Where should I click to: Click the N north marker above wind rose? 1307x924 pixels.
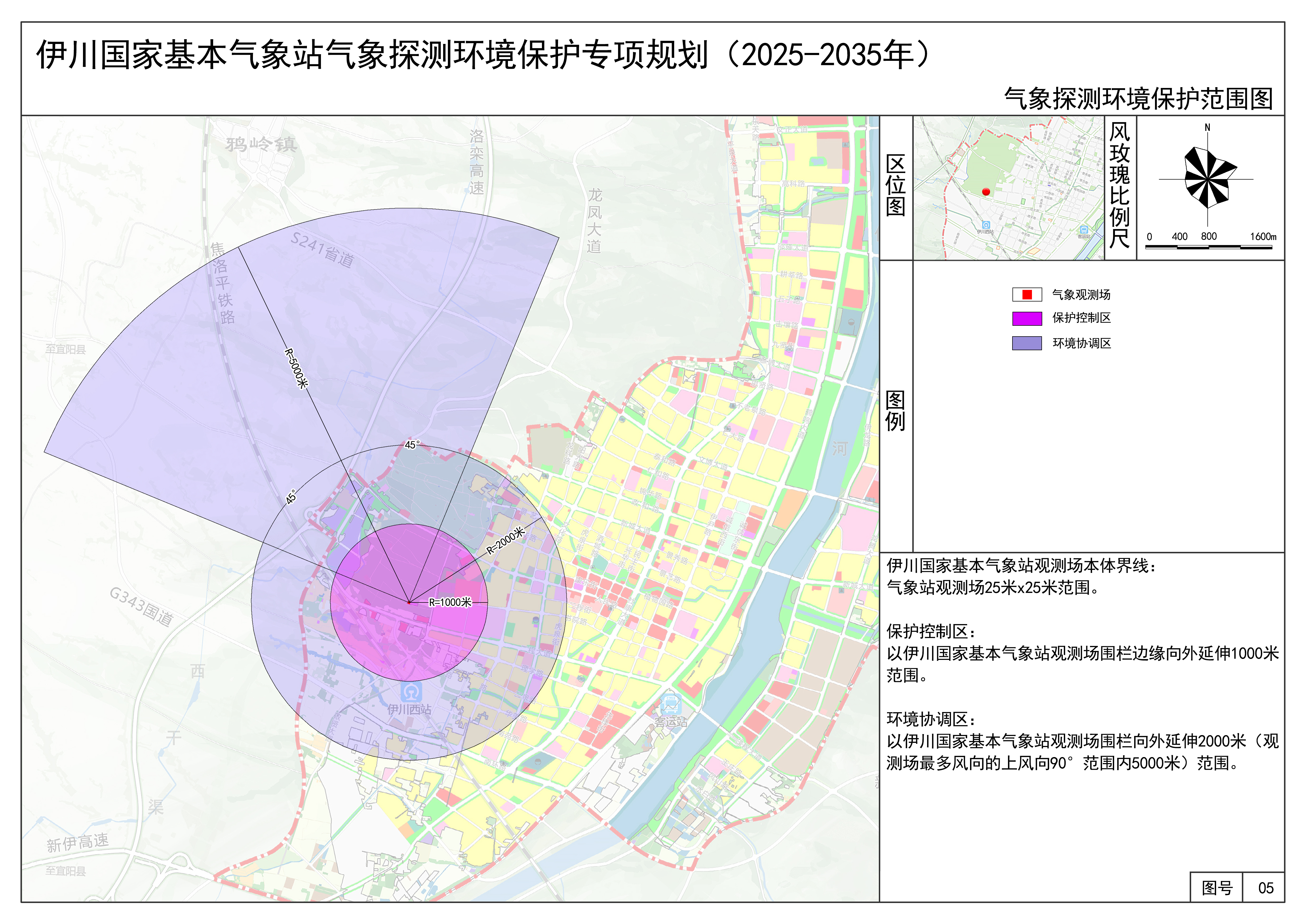click(1207, 128)
